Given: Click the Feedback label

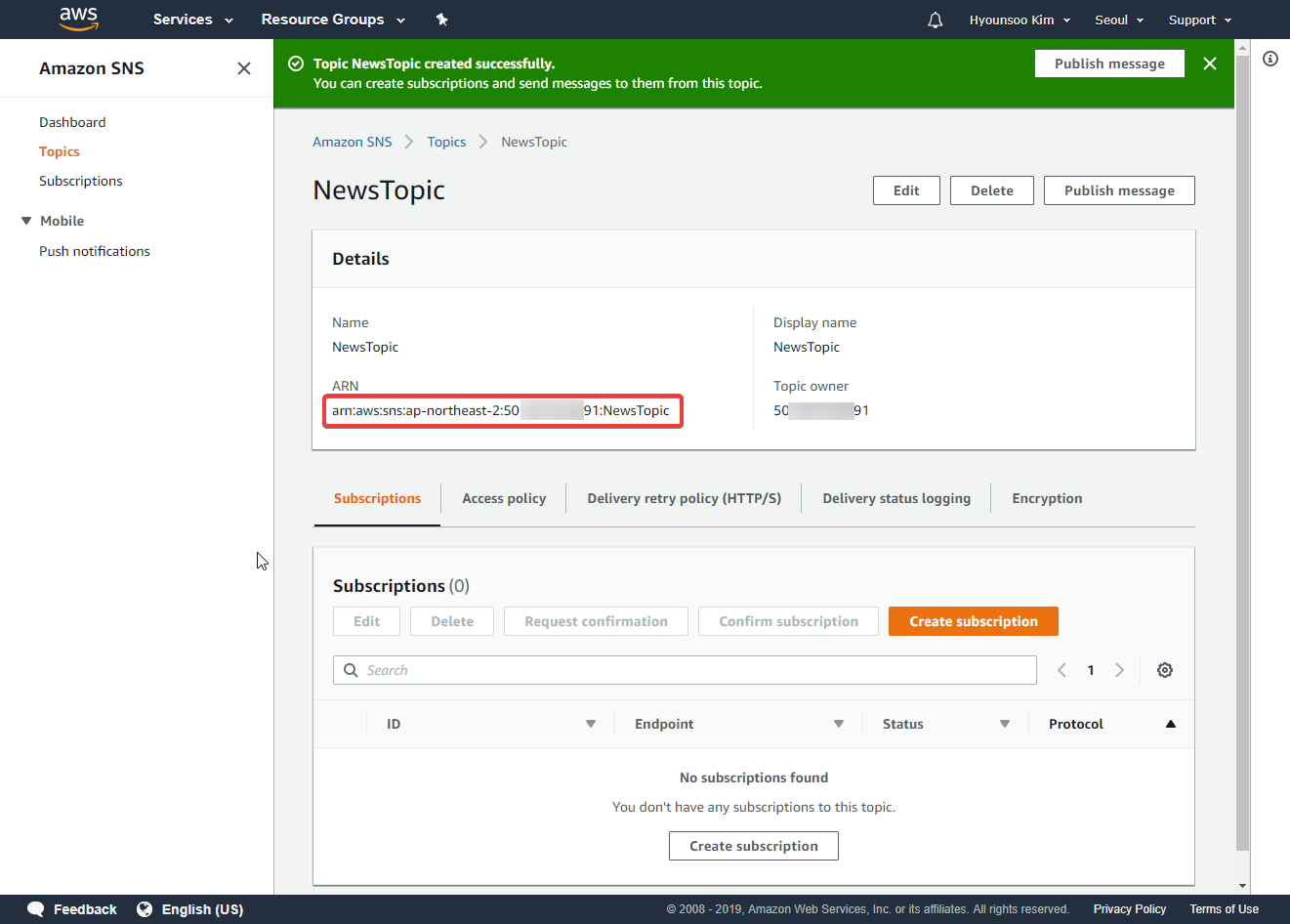Looking at the screenshot, I should [x=85, y=909].
